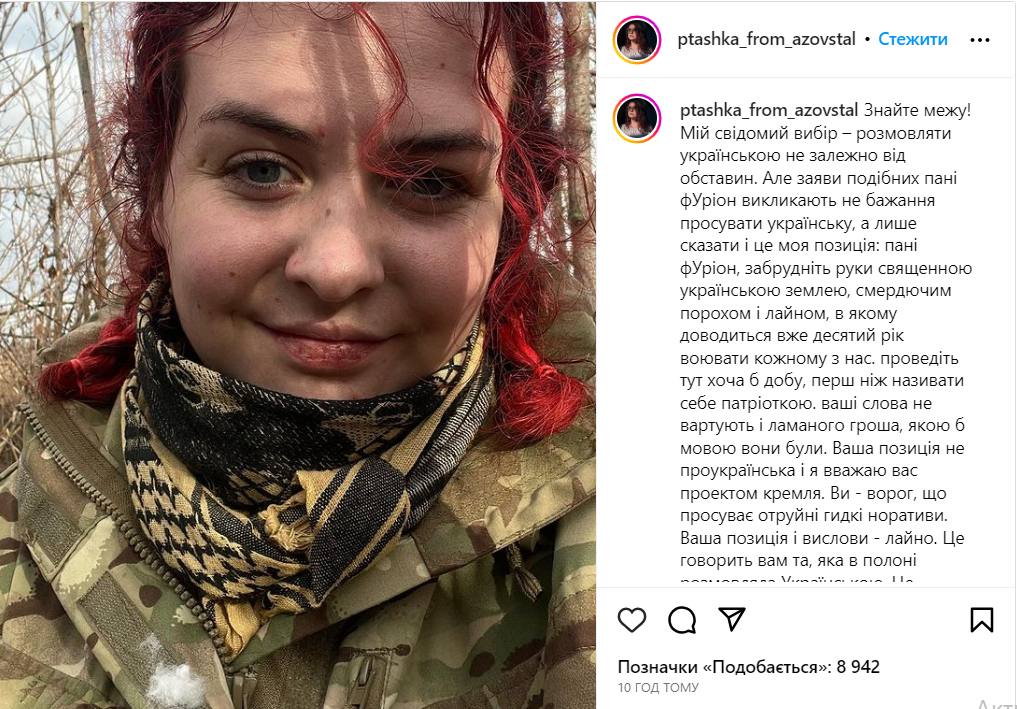
Task: Click the 10 ГОД ТОМУ timestamp
Action: click(658, 688)
